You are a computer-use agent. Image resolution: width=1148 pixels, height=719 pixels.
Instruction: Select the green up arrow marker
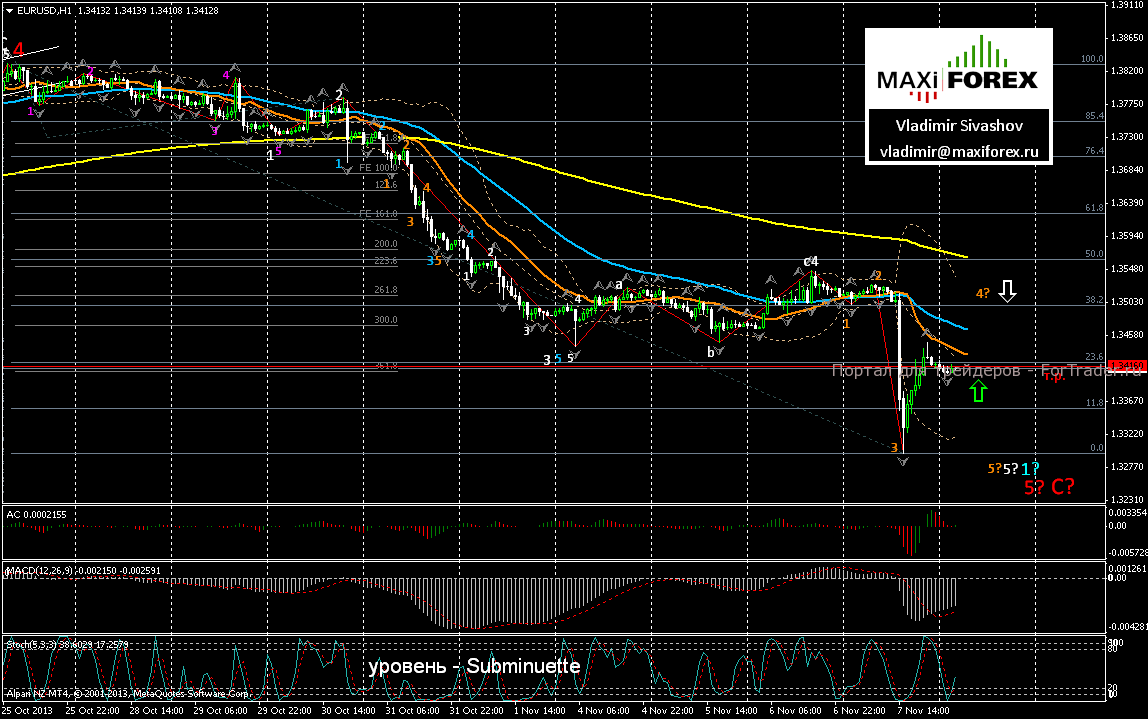coord(979,392)
